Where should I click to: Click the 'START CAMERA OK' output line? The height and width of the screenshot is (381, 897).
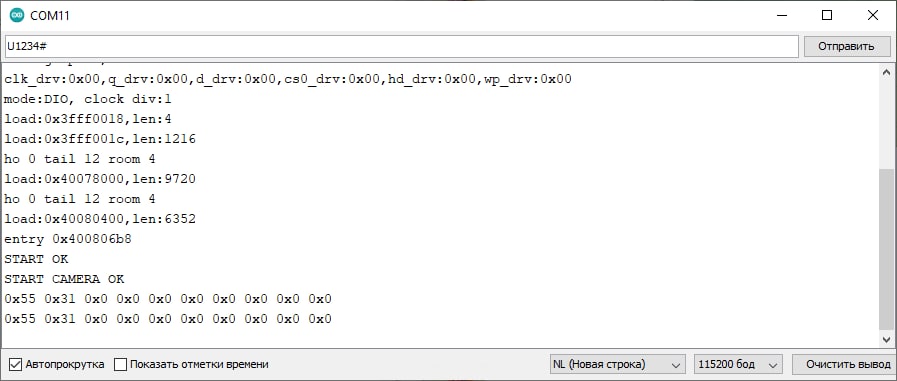pyautogui.click(x=64, y=279)
